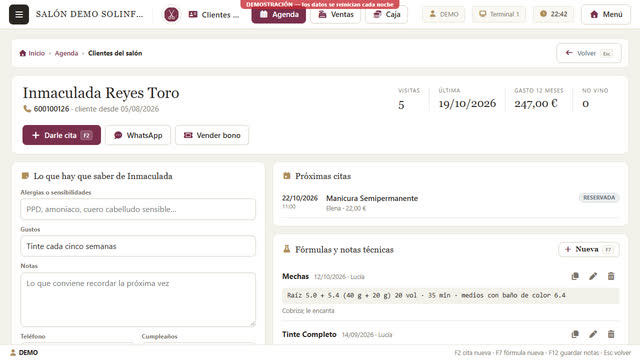
Task: Open the Clientes tab
Action: [x=213, y=15]
